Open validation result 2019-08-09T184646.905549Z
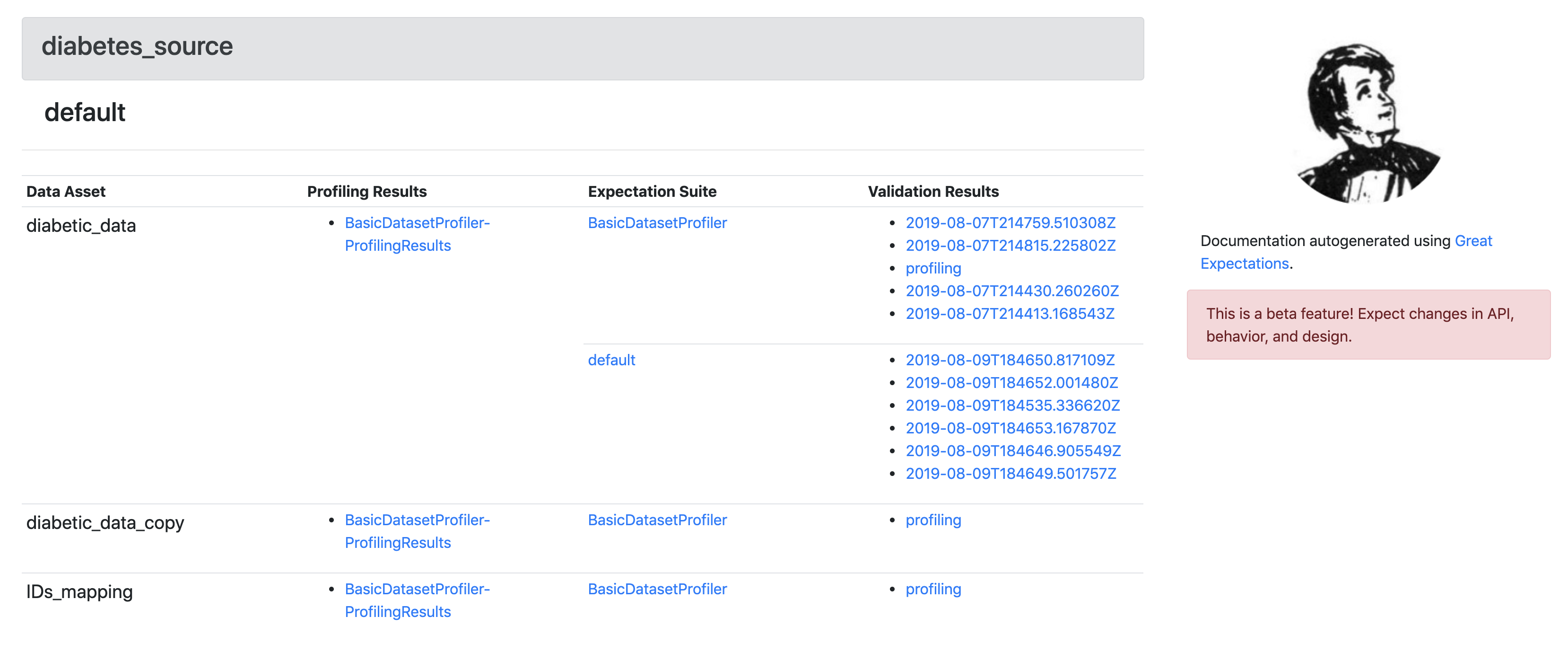 click(1012, 451)
